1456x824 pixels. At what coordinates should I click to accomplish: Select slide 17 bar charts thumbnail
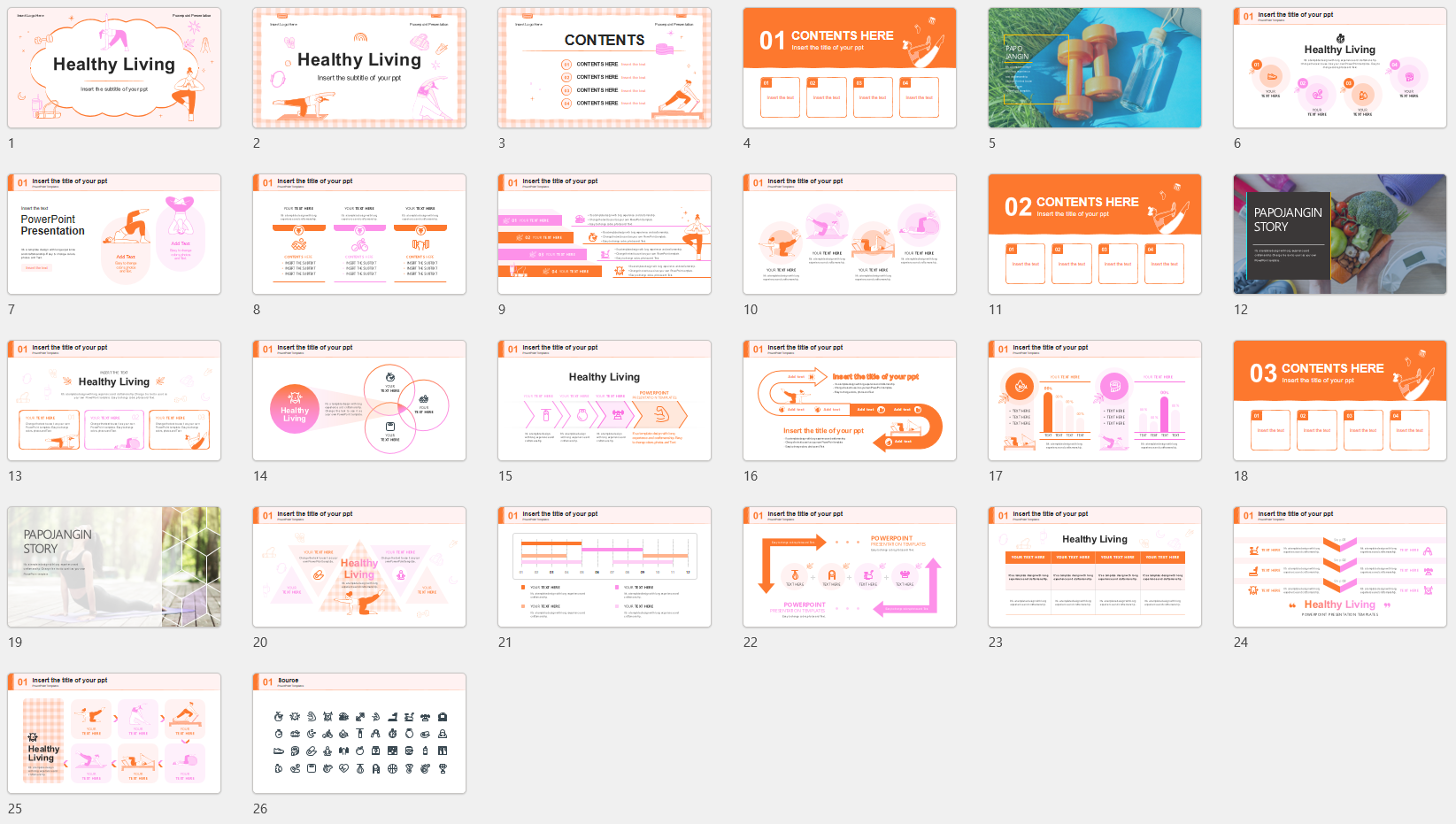coord(1095,401)
